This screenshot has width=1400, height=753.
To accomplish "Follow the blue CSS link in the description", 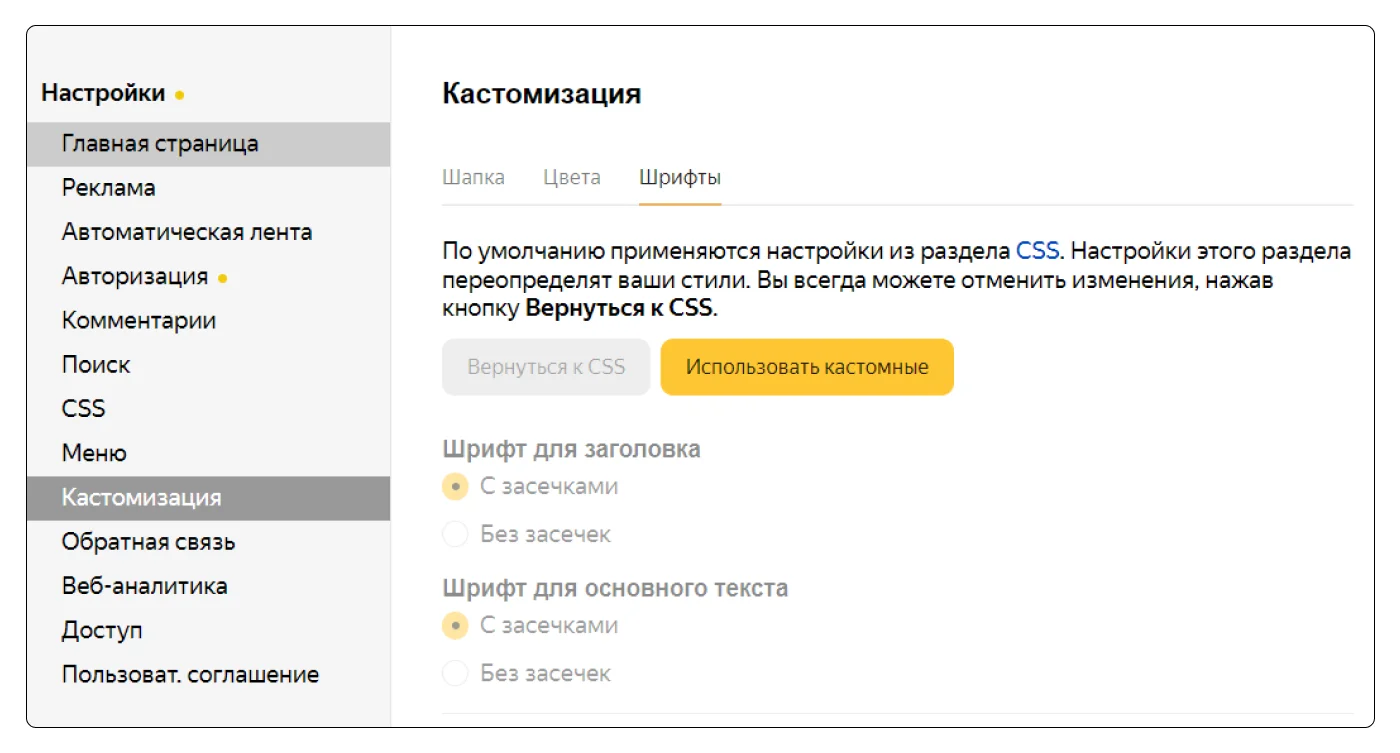I will (x=1037, y=251).
